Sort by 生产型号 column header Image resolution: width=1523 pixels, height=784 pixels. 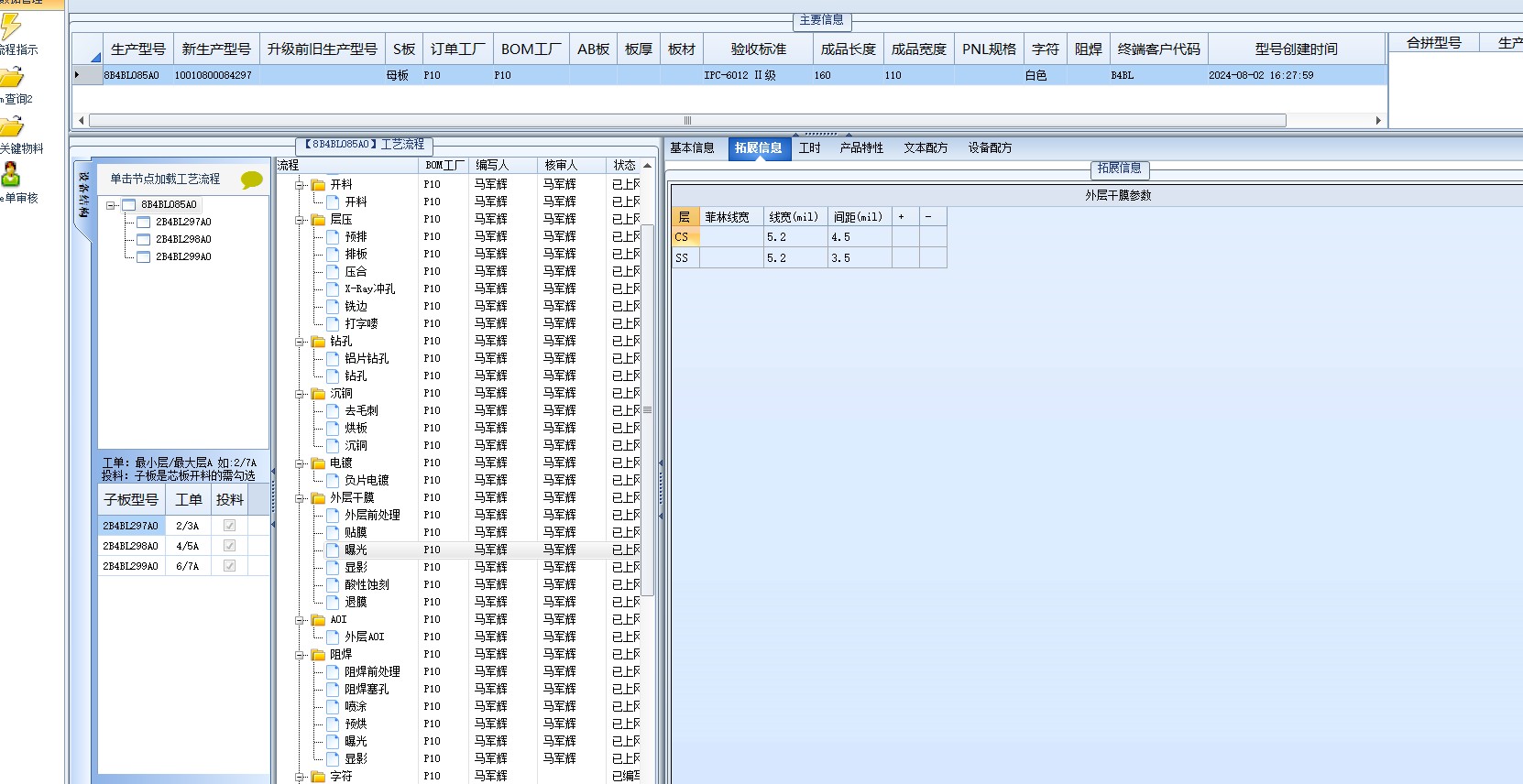(137, 49)
